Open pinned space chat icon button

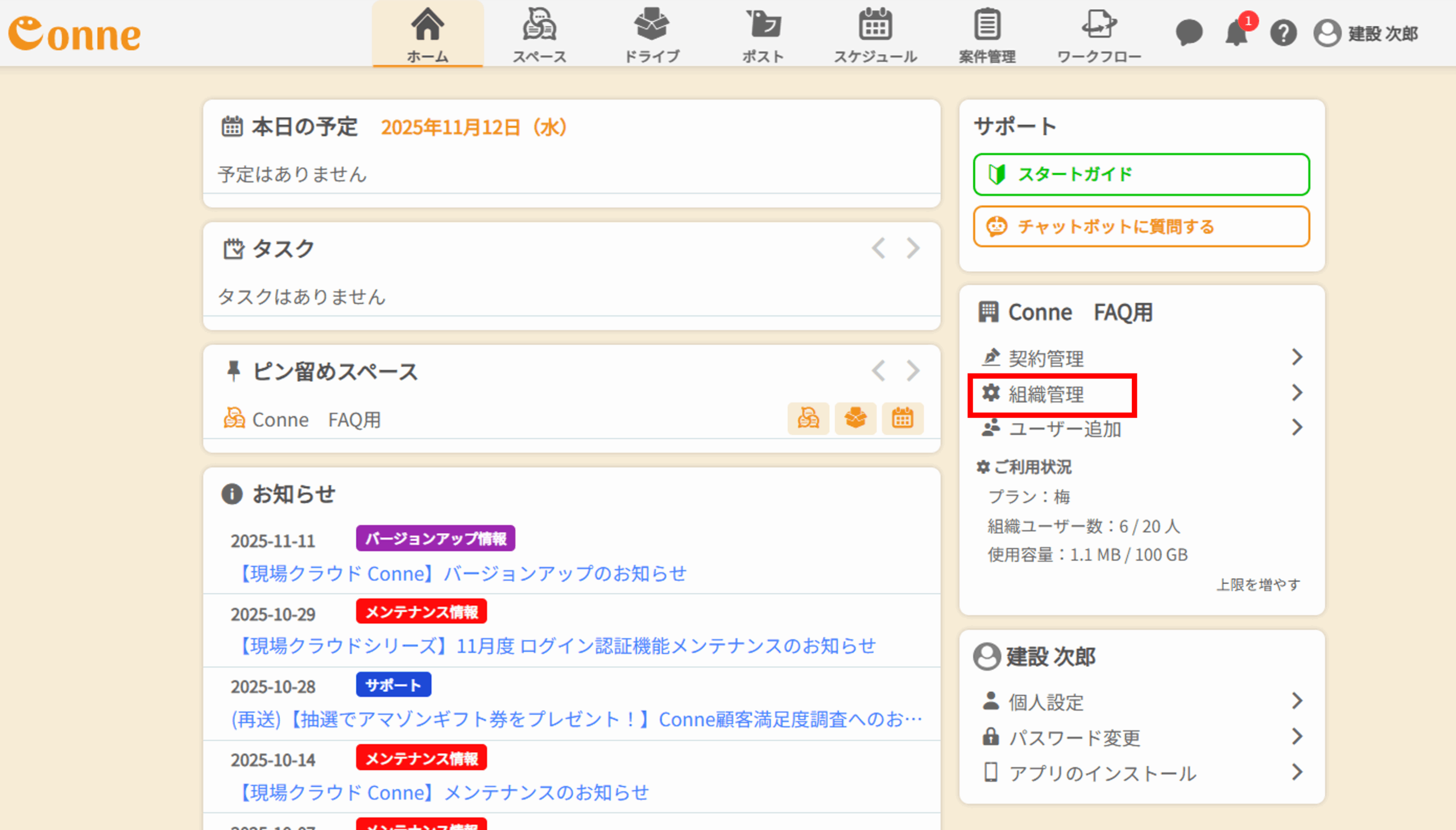click(808, 419)
